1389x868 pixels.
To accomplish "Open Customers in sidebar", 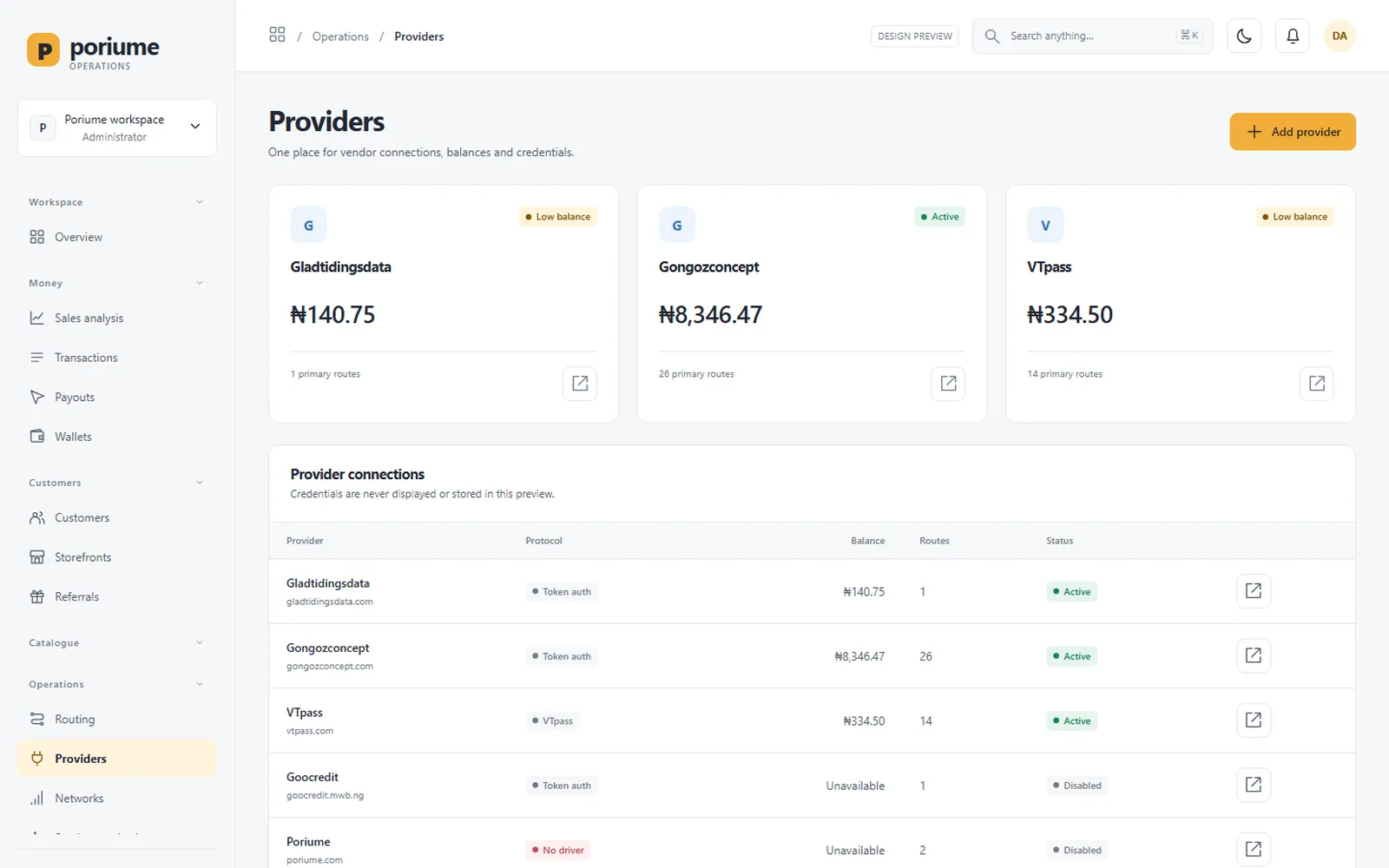I will (x=117, y=517).
